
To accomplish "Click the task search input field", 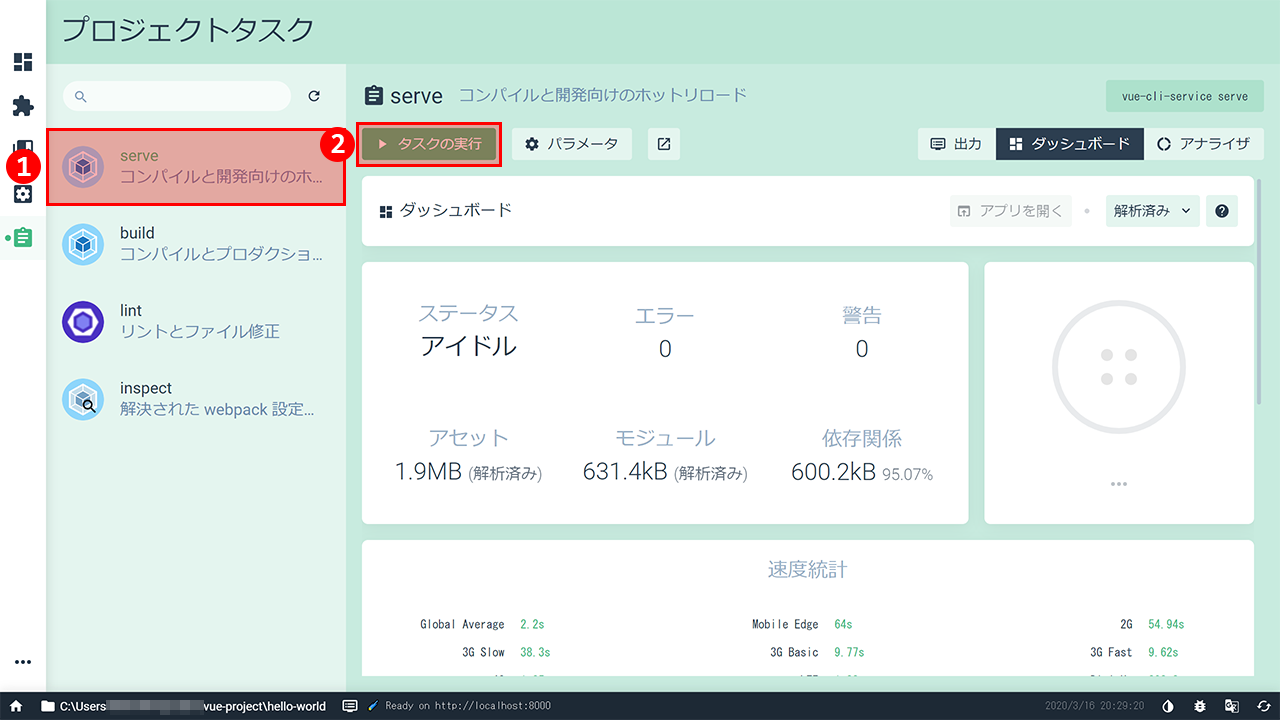I will [x=185, y=96].
